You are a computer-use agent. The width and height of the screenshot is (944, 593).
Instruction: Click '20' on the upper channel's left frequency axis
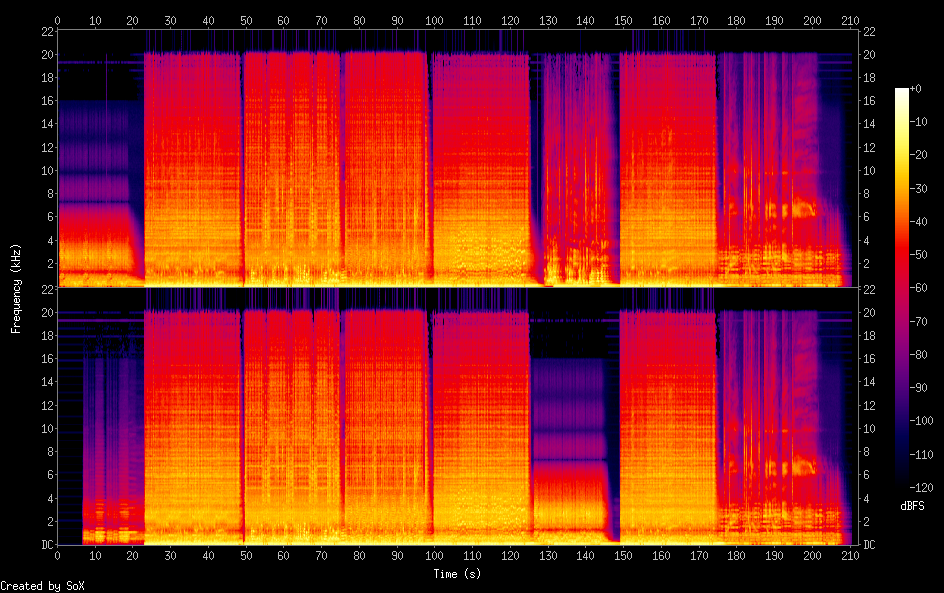point(47,55)
